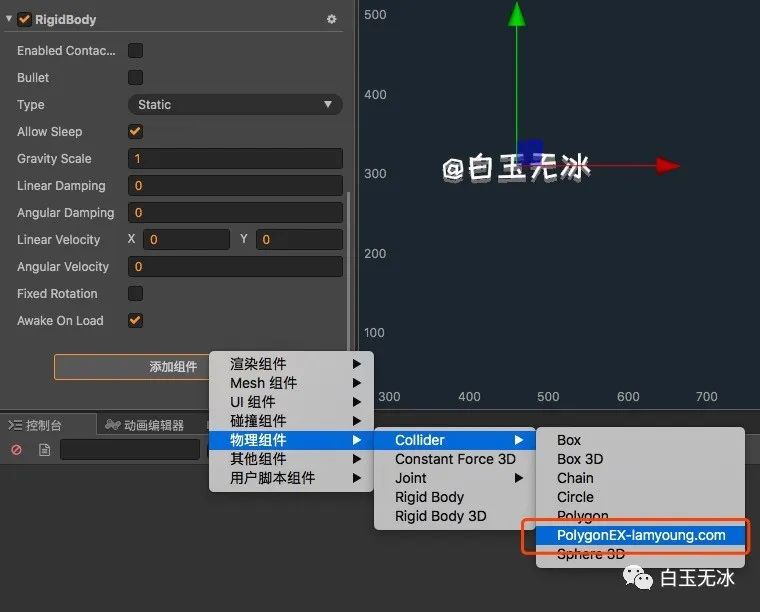Add a Rigid Body 3D component
The height and width of the screenshot is (612, 760).
coord(455,516)
